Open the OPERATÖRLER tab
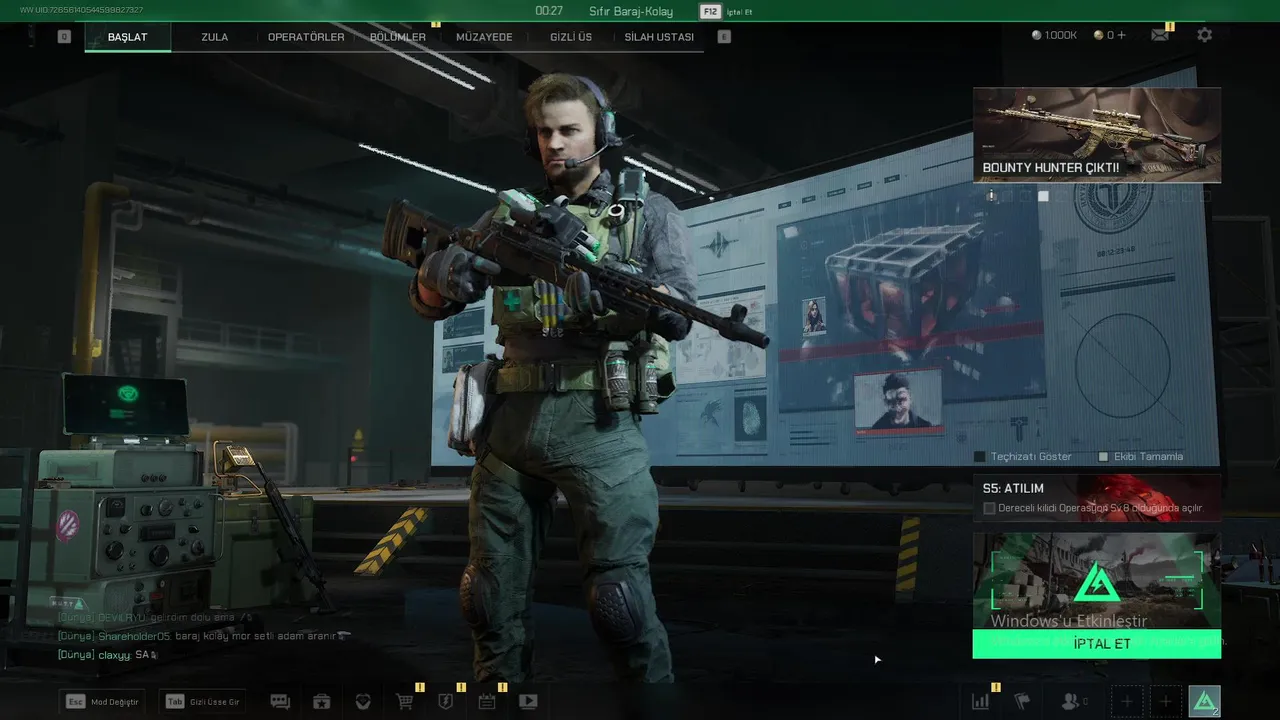1280x720 pixels. click(306, 37)
